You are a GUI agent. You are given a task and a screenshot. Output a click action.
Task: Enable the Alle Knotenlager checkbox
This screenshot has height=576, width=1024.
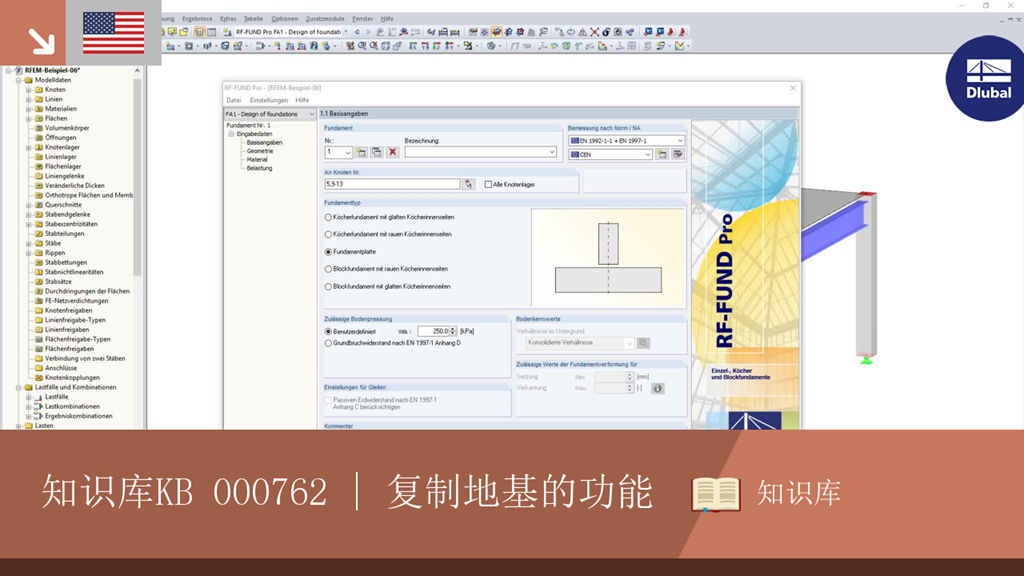tap(488, 184)
